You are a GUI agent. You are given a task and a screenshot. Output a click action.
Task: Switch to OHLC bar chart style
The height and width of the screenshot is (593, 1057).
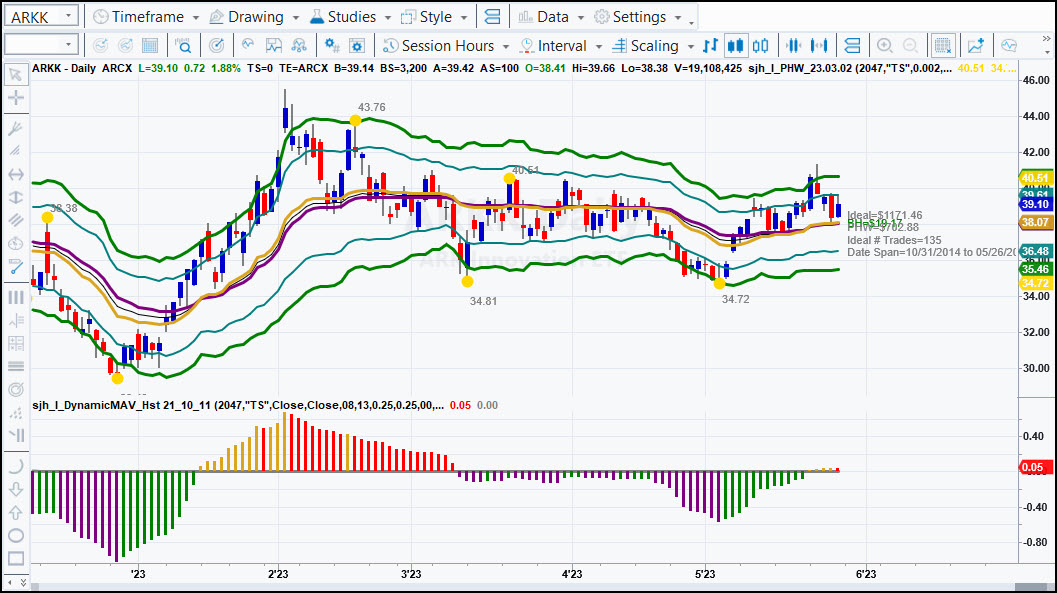[711, 46]
